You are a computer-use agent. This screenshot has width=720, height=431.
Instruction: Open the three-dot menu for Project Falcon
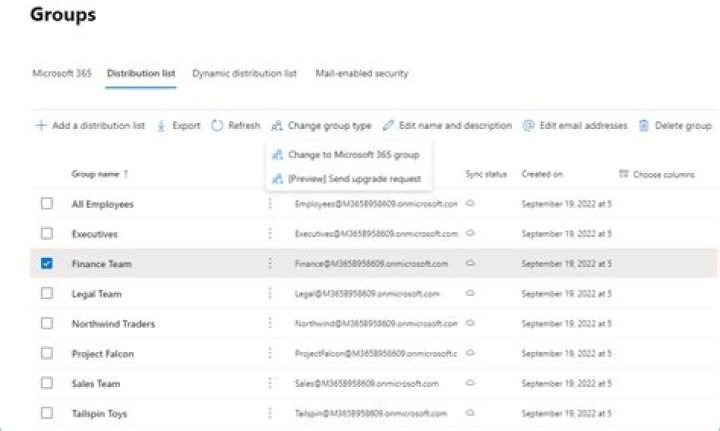click(270, 353)
